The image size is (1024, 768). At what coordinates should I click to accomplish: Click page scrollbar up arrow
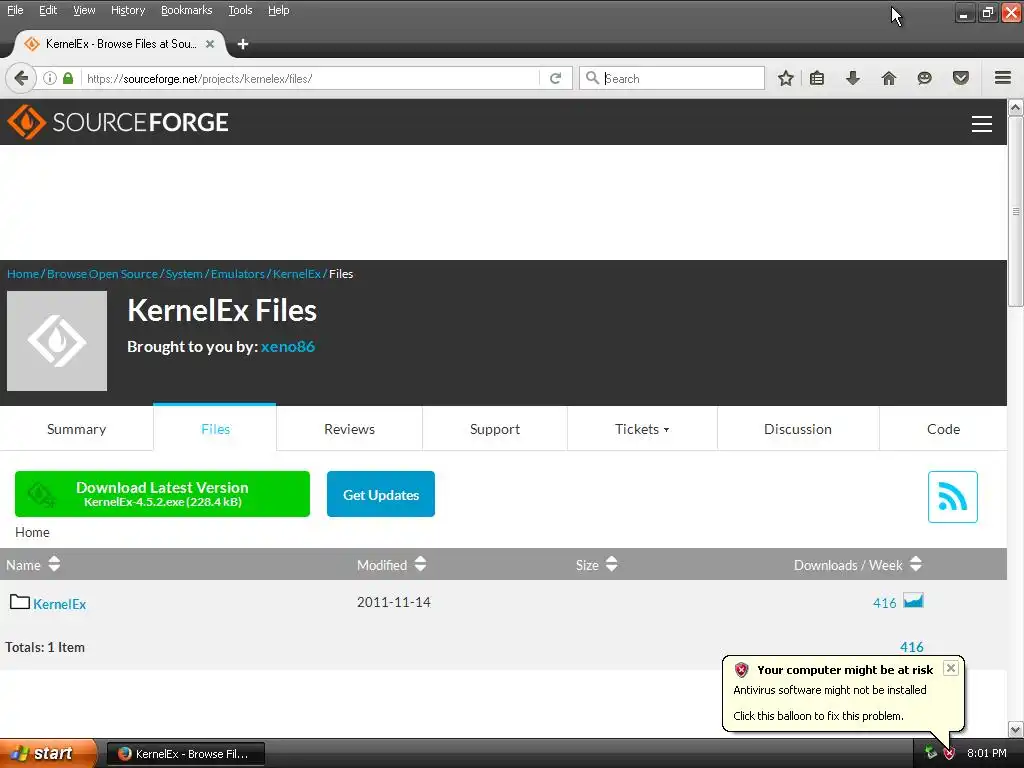1016,107
